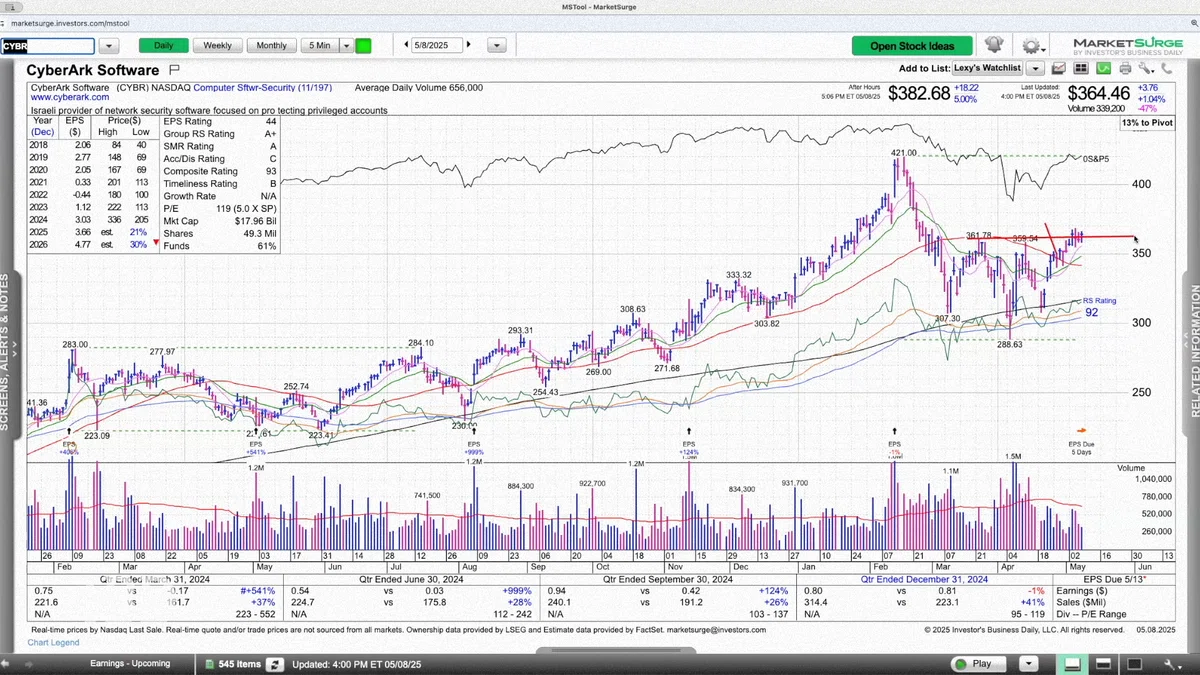Click the symbol input field with CYBR
The height and width of the screenshot is (675, 1200).
coord(47,46)
